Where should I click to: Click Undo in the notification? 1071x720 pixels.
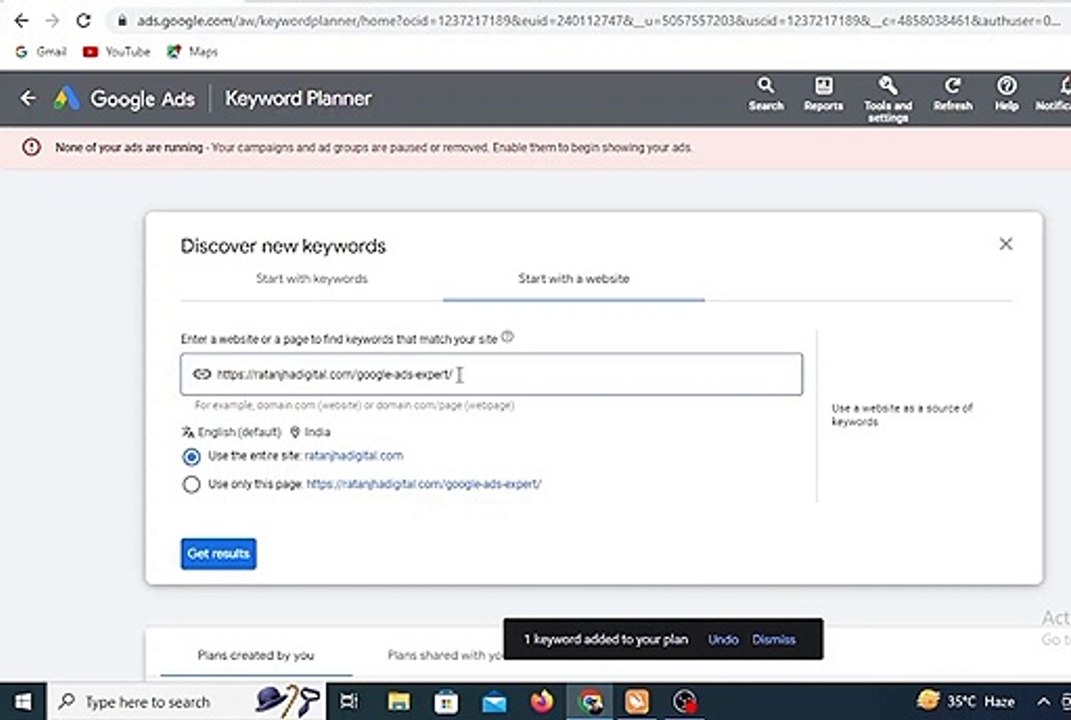point(723,639)
